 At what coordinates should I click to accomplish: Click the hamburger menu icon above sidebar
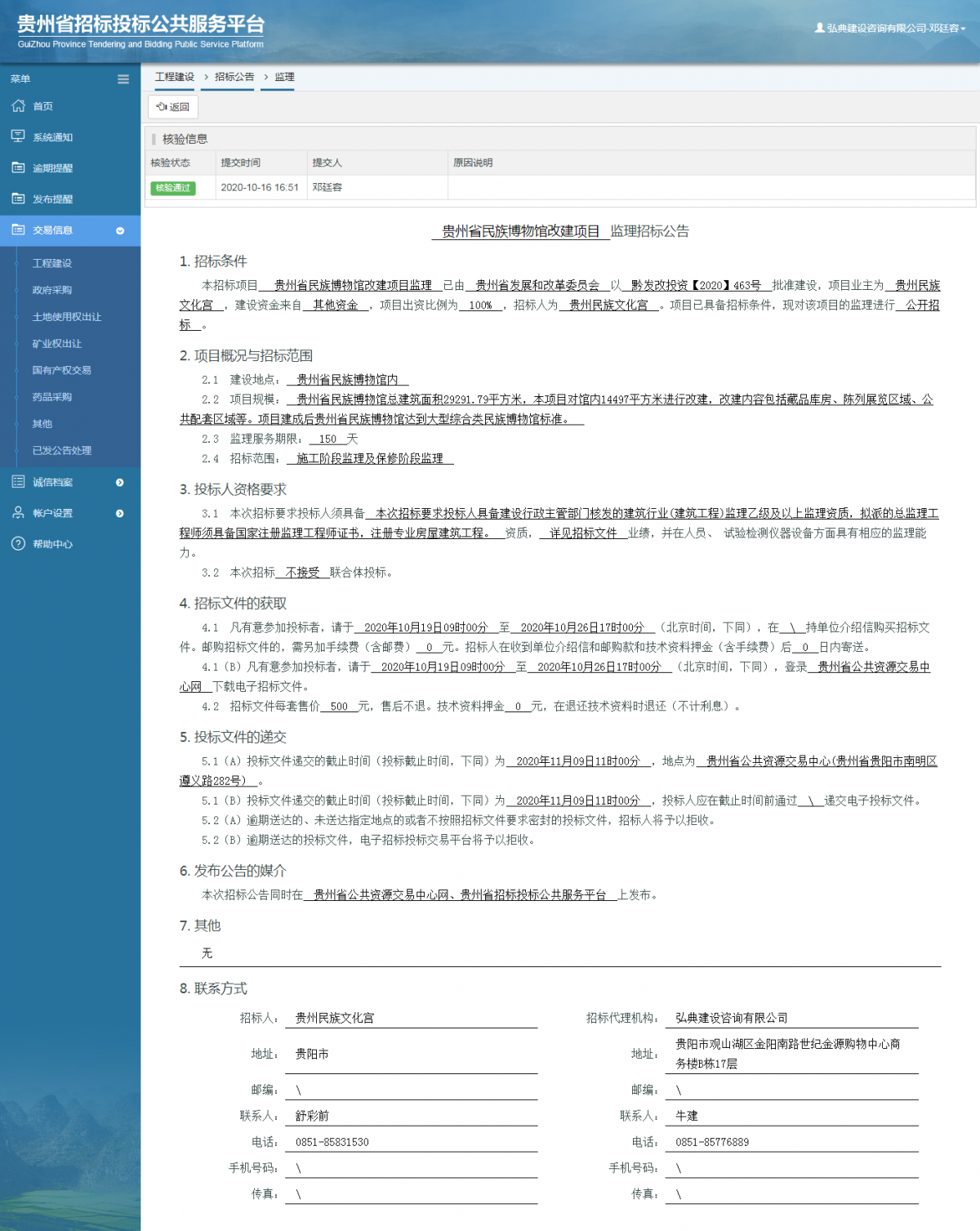point(122,79)
